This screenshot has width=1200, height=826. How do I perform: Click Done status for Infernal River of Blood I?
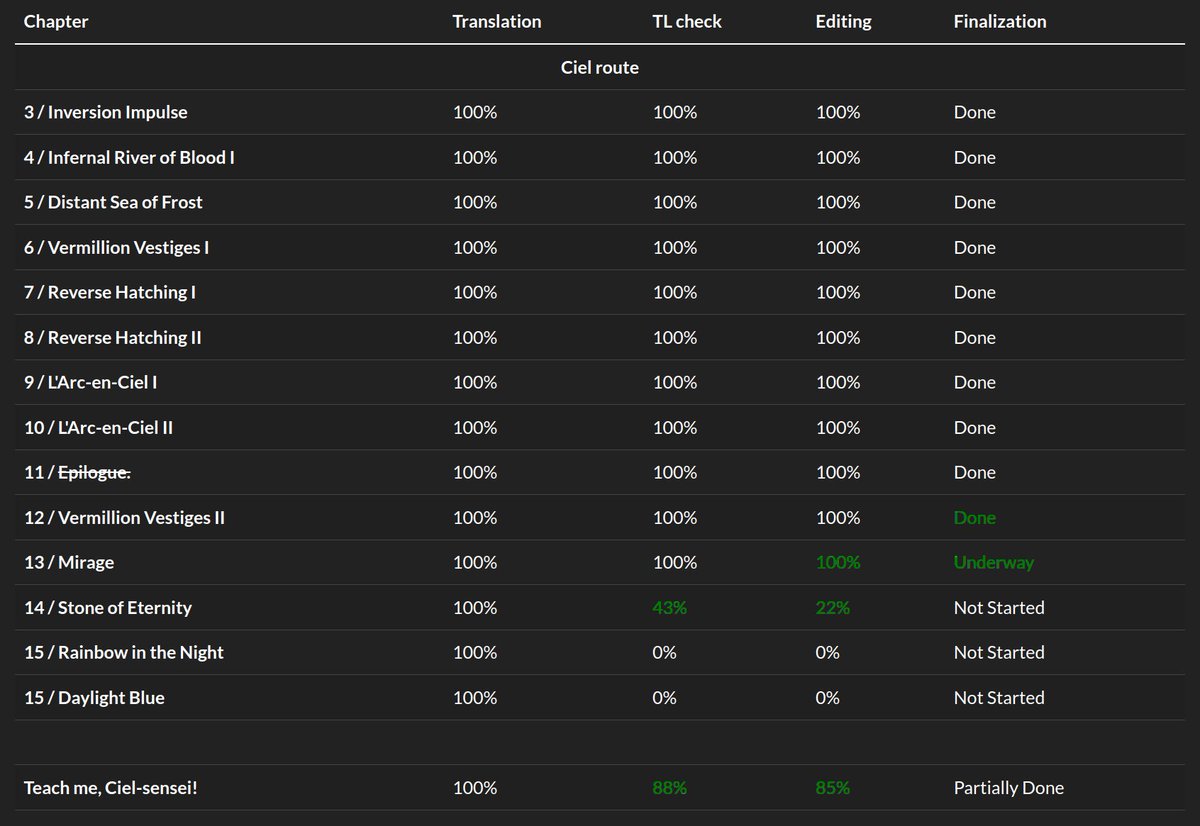pos(975,157)
